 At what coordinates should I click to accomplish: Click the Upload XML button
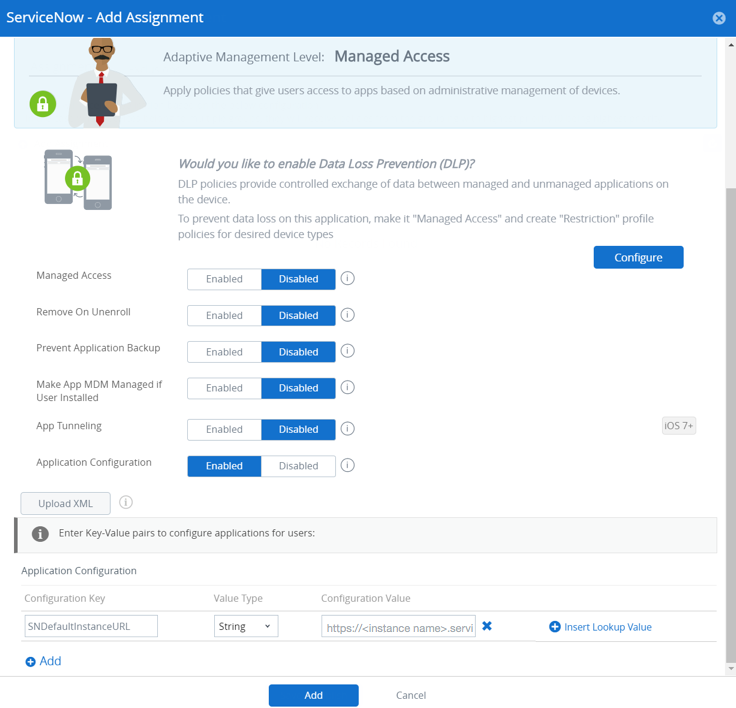coord(66,503)
